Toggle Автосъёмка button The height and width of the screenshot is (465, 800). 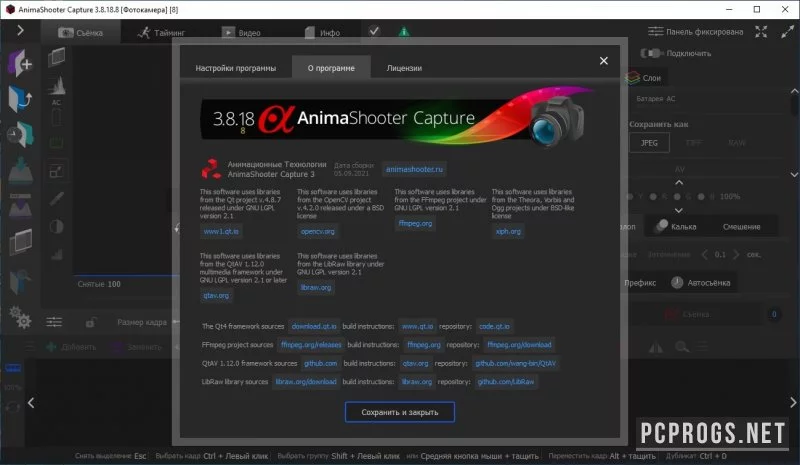point(700,282)
